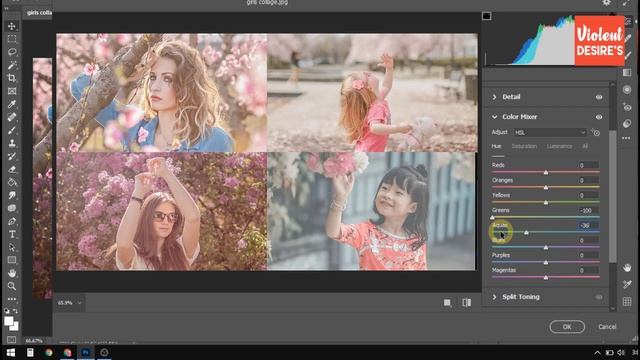Swap foreground and background colors
Image resolution: width=640 pixels, height=360 pixels.
coord(16,311)
